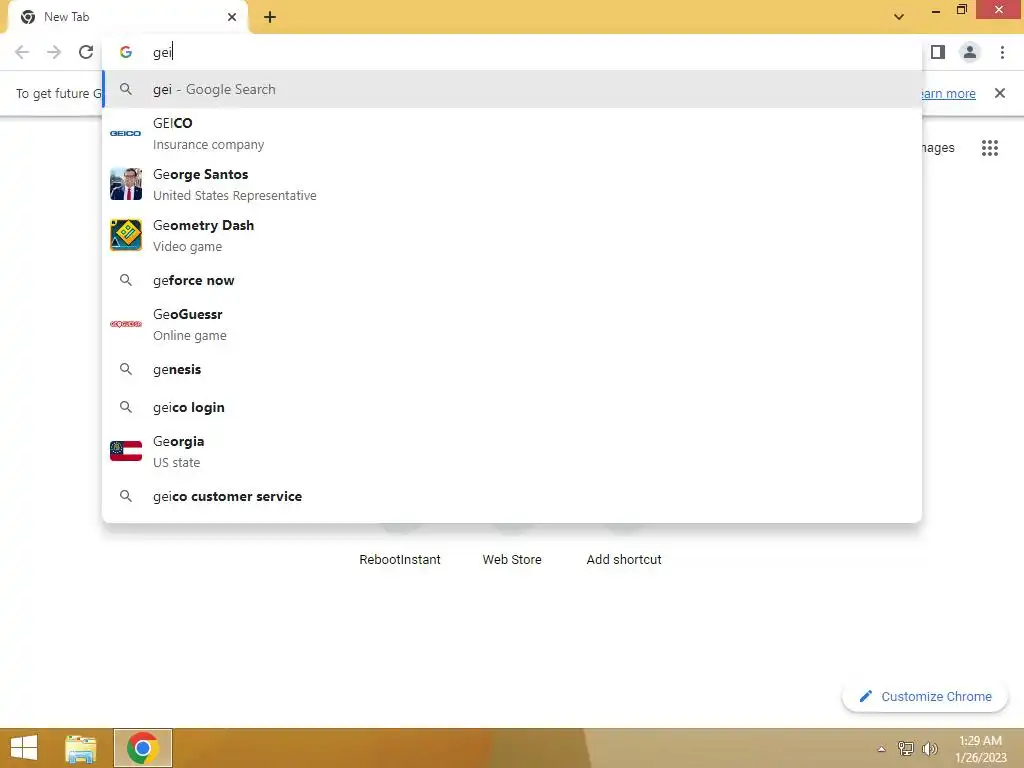Open the Images link
Viewport: 1024px width, 768px height.
click(938, 148)
